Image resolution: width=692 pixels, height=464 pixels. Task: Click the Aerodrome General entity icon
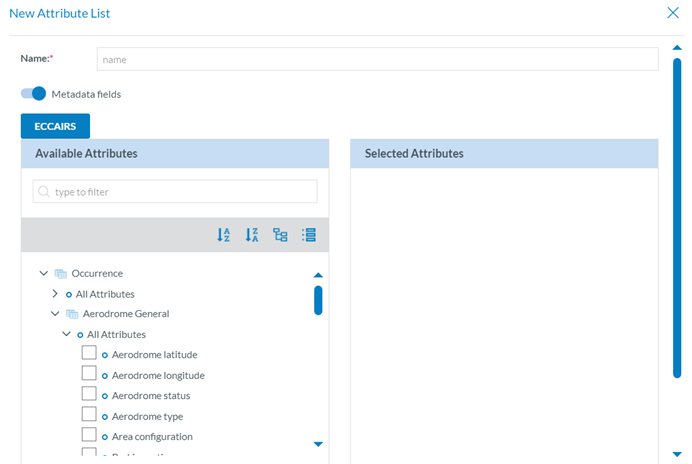(x=72, y=314)
